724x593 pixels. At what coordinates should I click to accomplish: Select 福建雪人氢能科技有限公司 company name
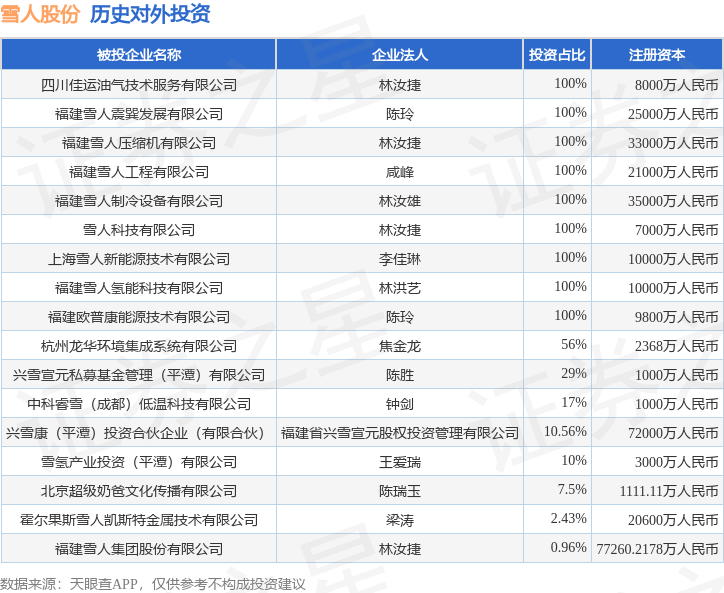pyautogui.click(x=139, y=288)
